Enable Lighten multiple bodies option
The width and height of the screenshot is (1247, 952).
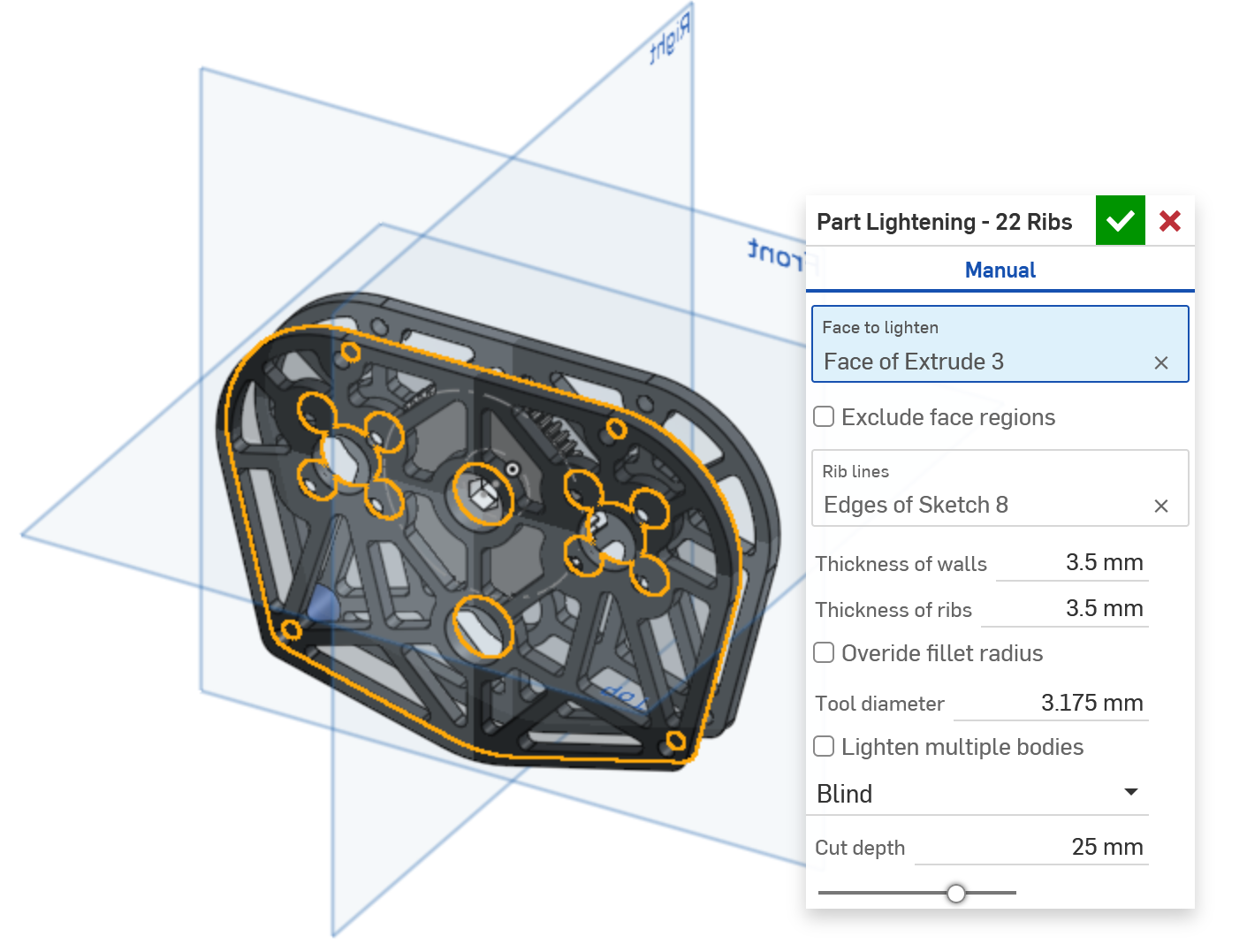[824, 747]
